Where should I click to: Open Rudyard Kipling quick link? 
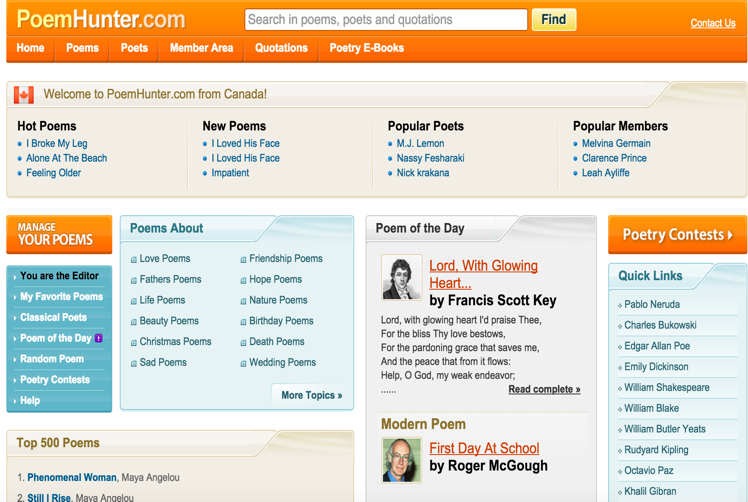656,450
